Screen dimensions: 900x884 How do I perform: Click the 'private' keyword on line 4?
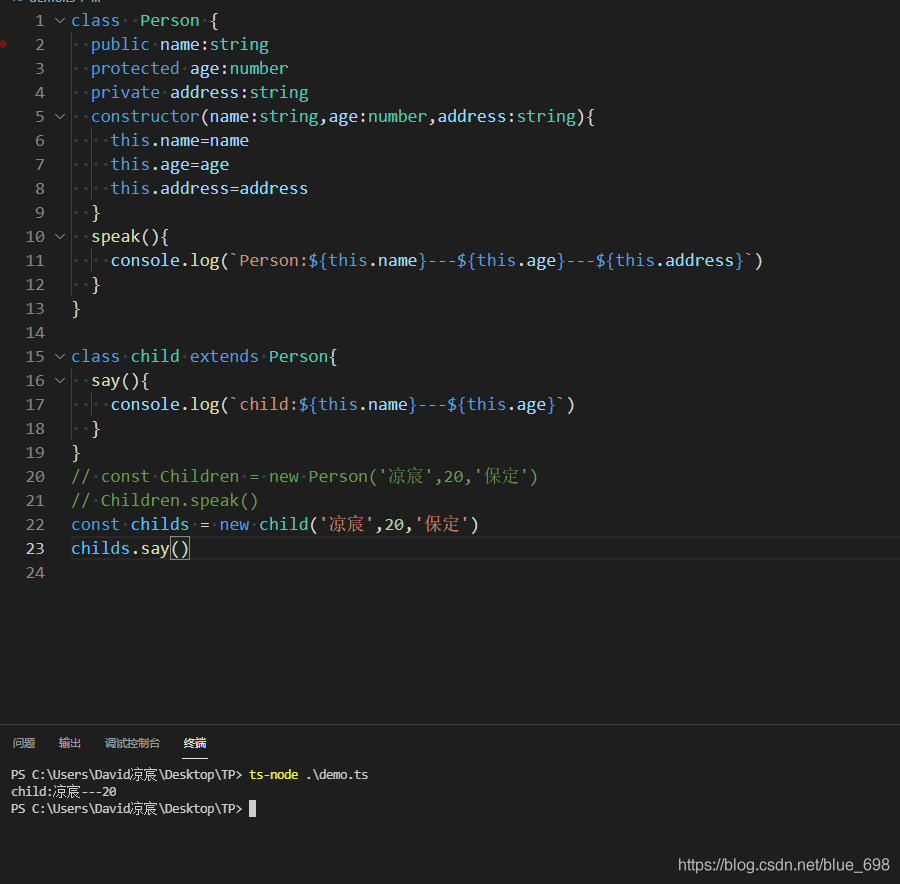click(x=125, y=92)
